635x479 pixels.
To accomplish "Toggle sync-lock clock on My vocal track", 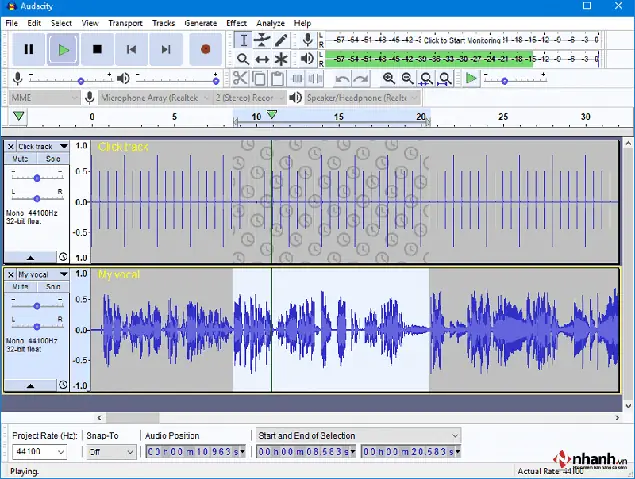I will coord(63,385).
